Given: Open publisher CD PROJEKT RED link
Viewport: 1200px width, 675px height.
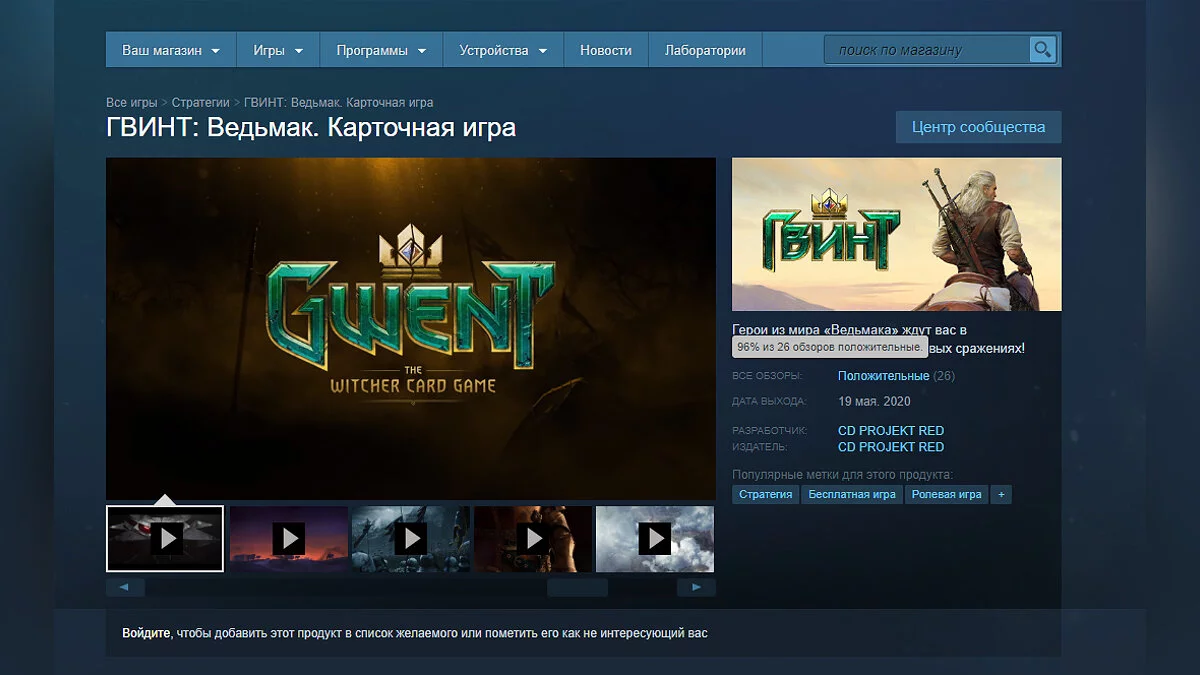Looking at the screenshot, I should pos(891,447).
